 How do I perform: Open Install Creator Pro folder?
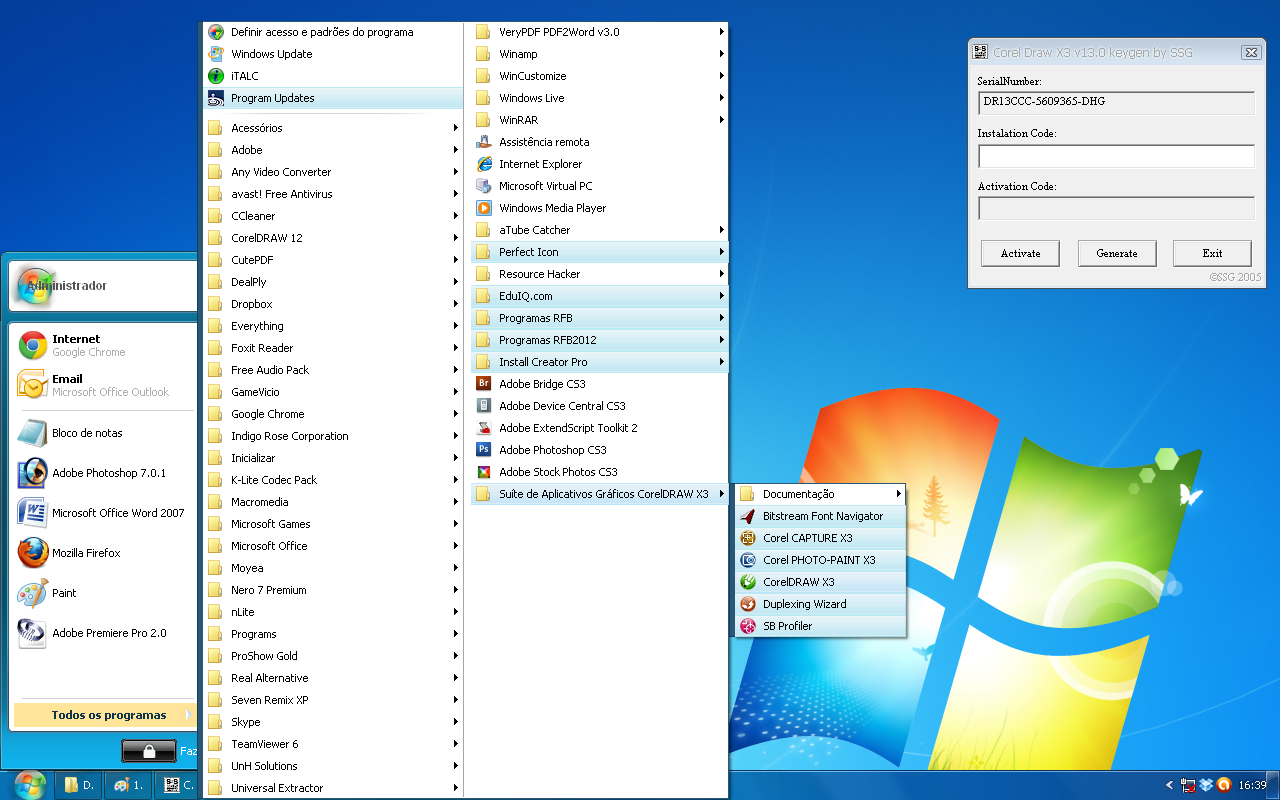point(599,362)
